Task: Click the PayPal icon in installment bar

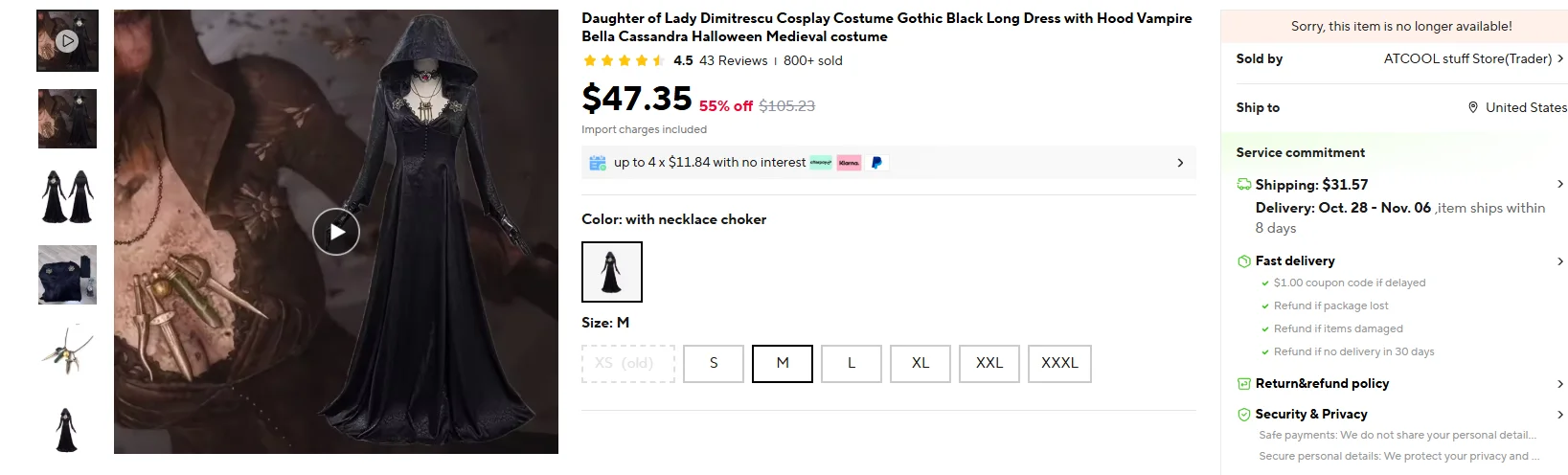Action: point(876,163)
